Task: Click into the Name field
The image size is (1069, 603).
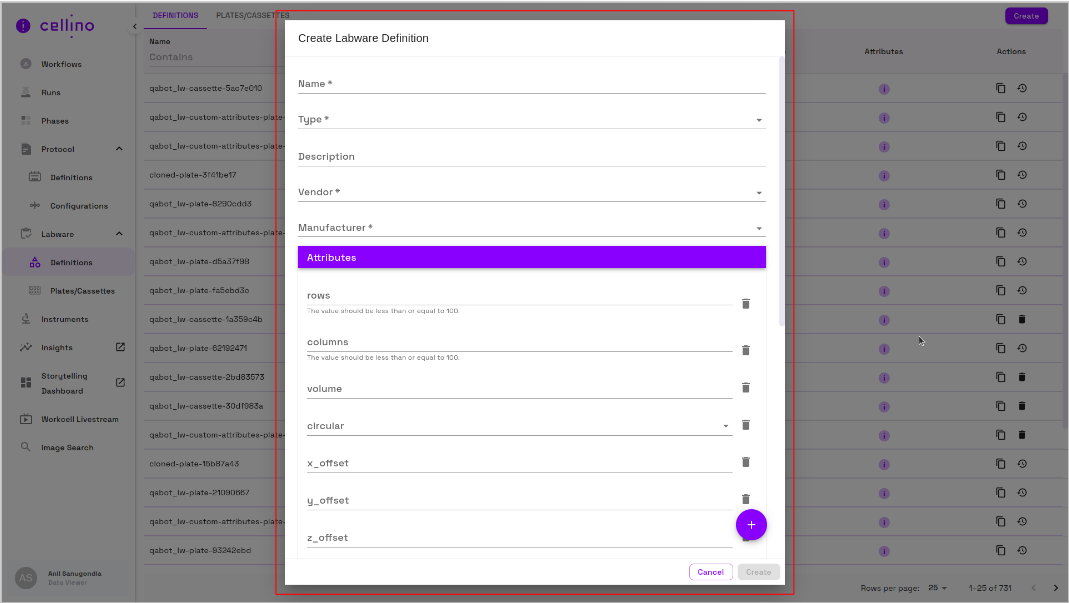Action: pyautogui.click(x=530, y=86)
